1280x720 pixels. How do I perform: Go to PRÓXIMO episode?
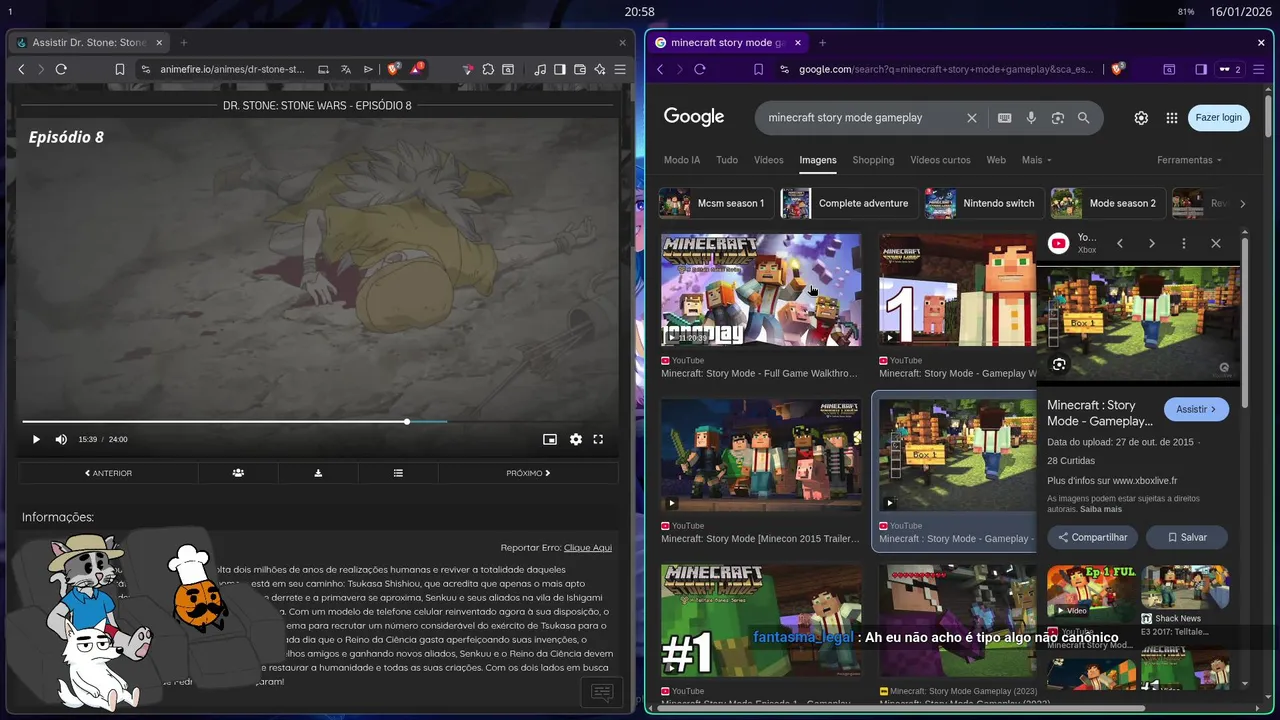pyautogui.click(x=528, y=473)
